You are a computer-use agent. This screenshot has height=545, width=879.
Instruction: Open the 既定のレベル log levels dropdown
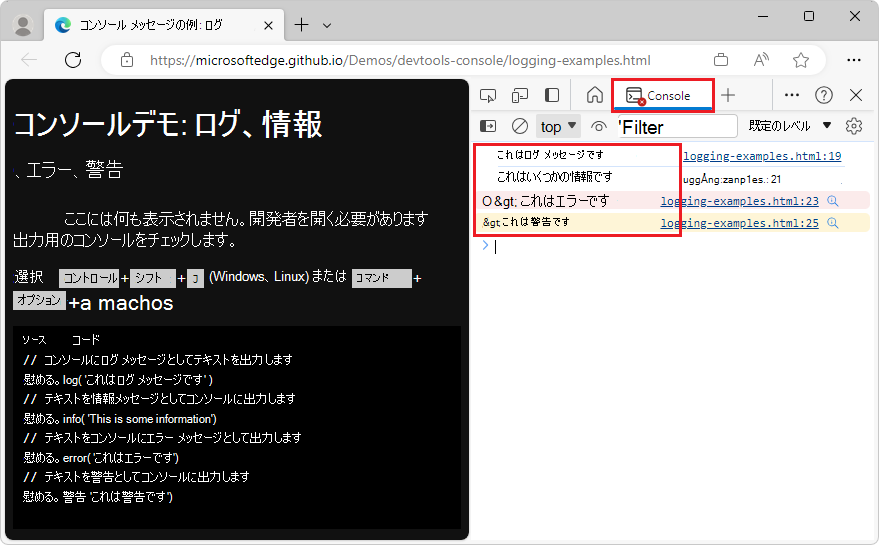click(x=789, y=126)
